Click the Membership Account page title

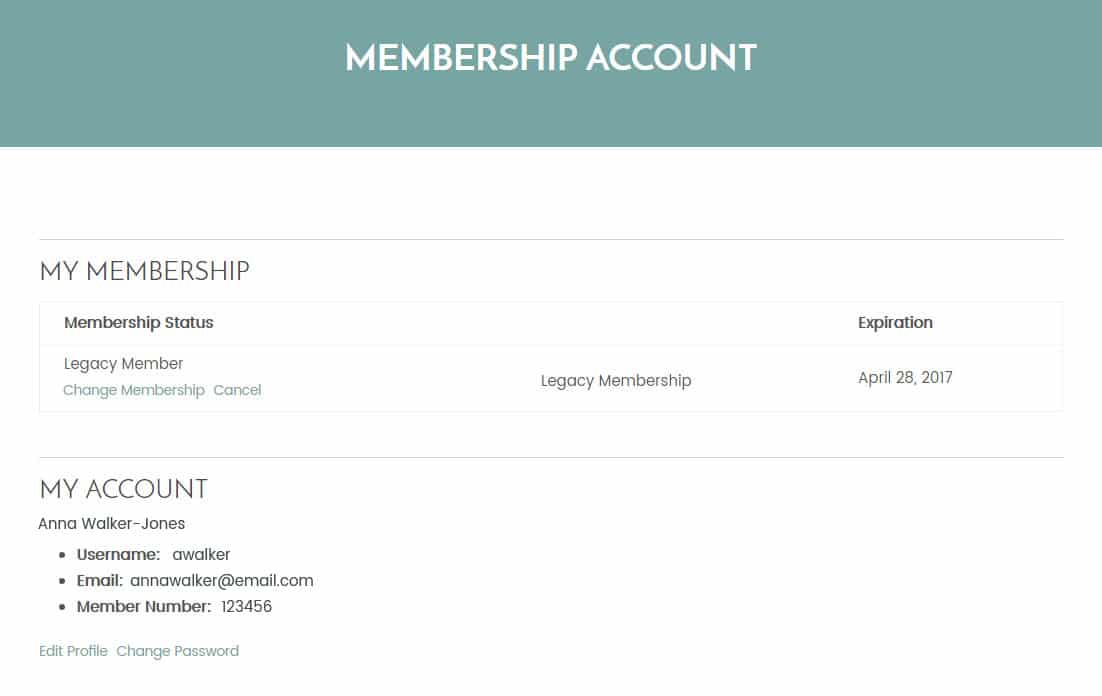click(550, 57)
